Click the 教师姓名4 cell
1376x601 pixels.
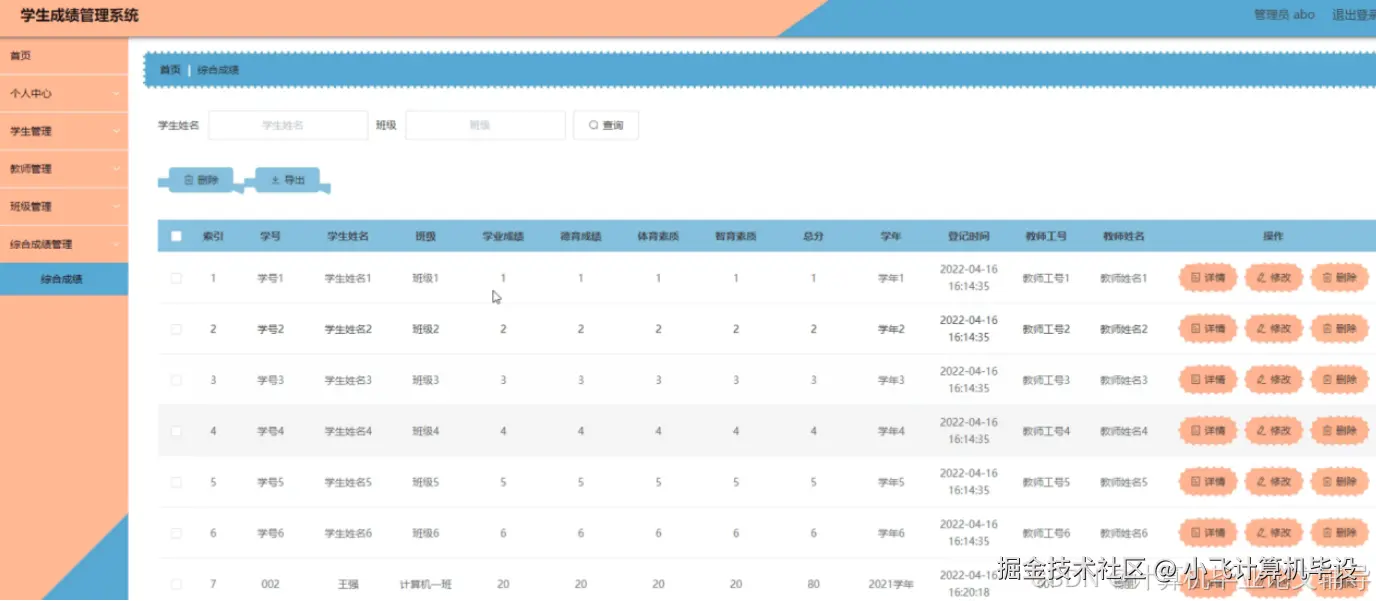(x=1124, y=431)
